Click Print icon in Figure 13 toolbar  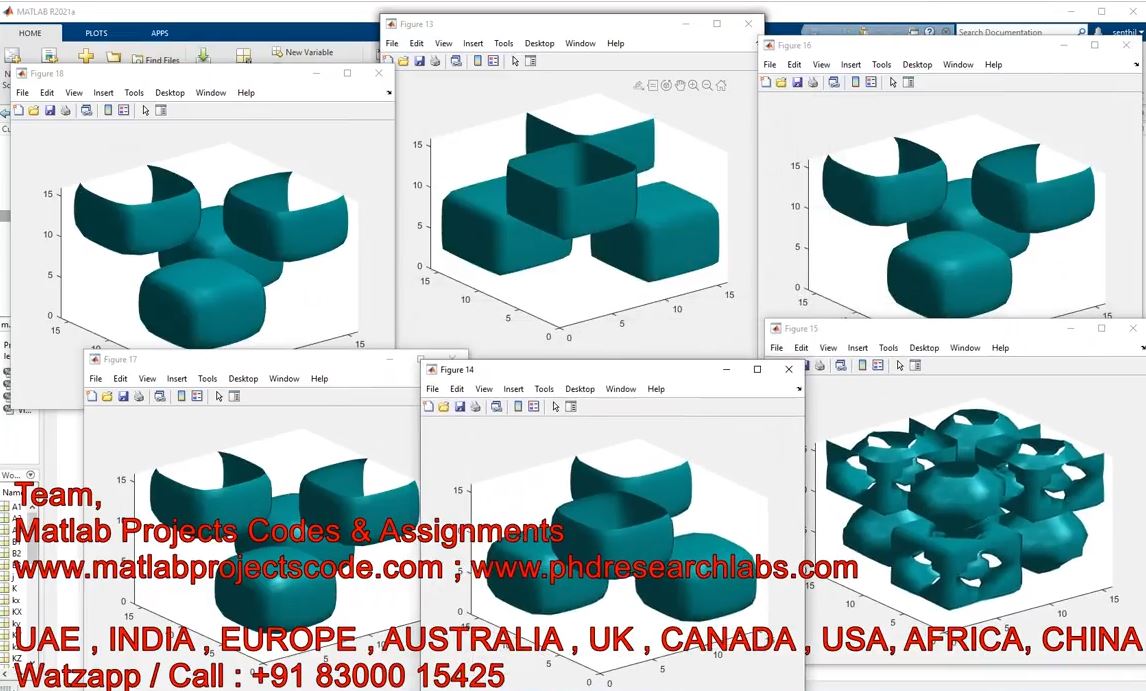(435, 61)
